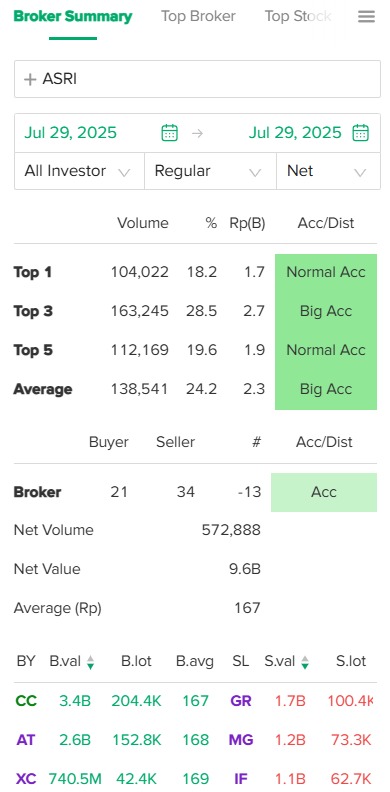Expand the All Investor dropdown
Image resolution: width=390 pixels, height=792 pixels.
pyautogui.click(x=79, y=171)
